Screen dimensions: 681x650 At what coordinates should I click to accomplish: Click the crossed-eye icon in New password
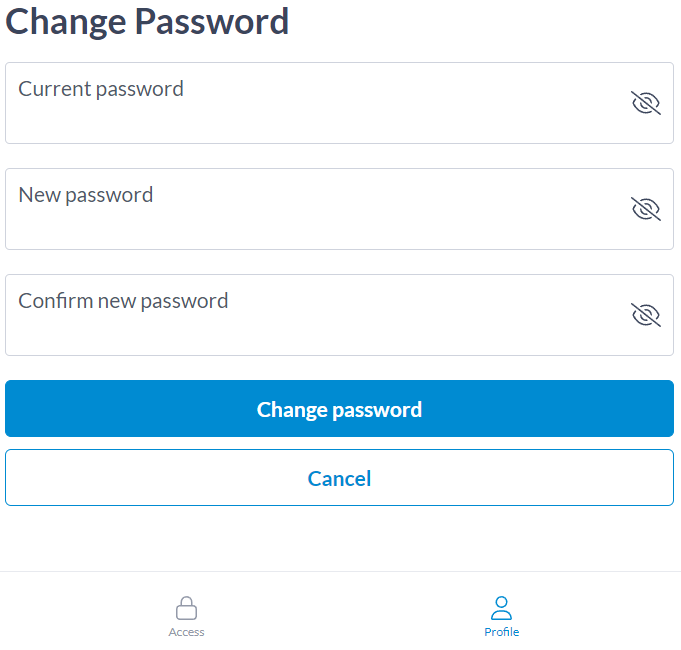click(646, 209)
